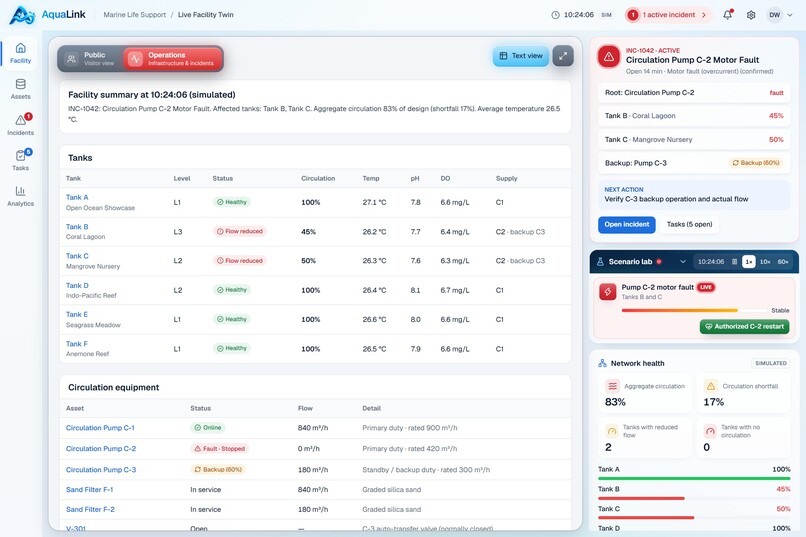Open the Tasks clipboard icon in sidebar
Image resolution: width=806 pixels, height=537 pixels.
(x=21, y=155)
